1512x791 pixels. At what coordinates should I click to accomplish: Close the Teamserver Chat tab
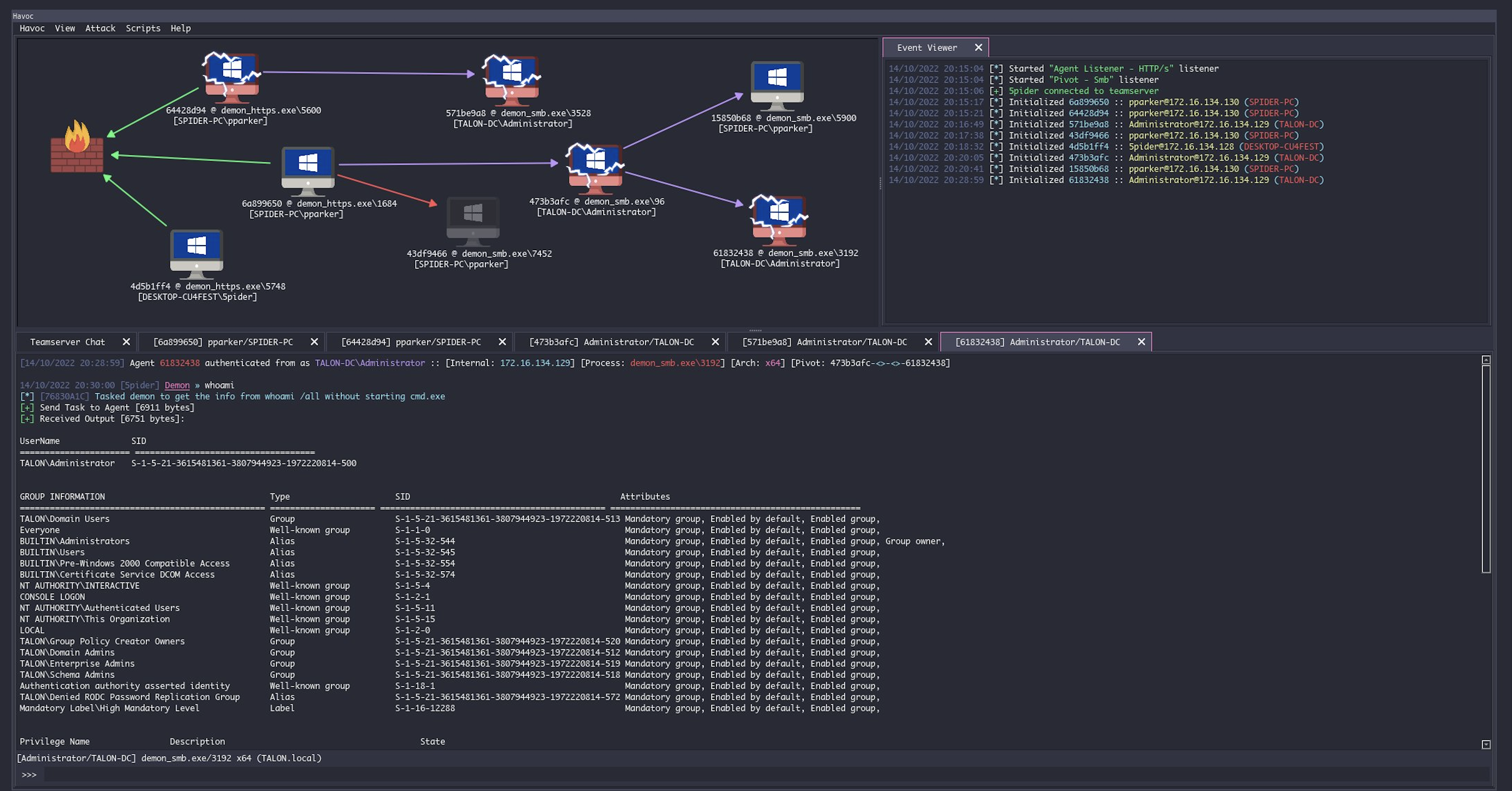point(126,341)
